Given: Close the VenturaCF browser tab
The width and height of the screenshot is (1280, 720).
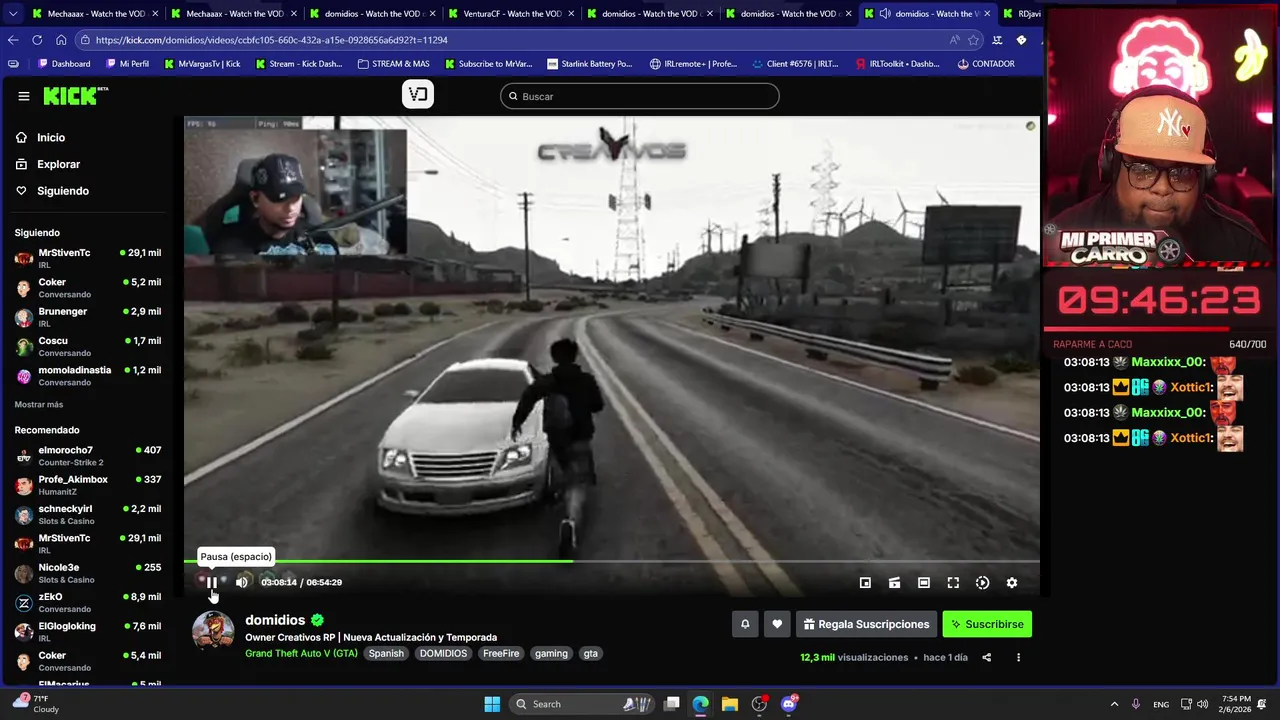Looking at the screenshot, I should [x=572, y=14].
